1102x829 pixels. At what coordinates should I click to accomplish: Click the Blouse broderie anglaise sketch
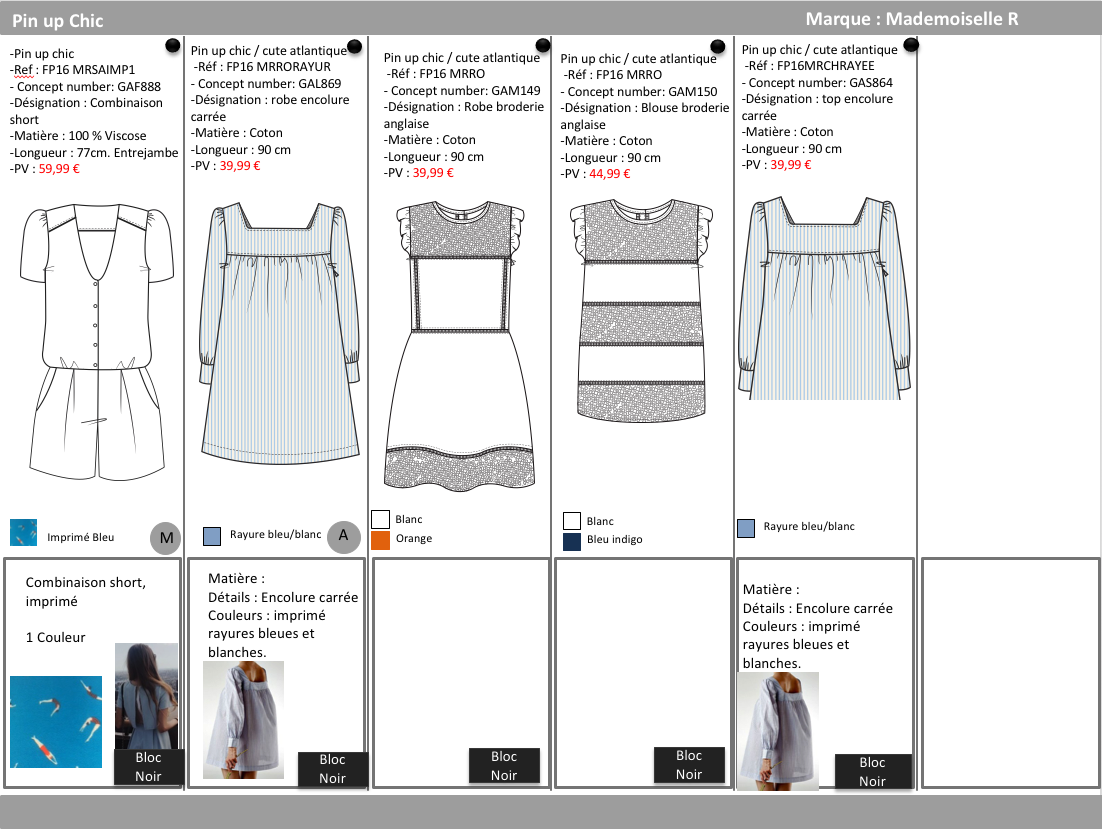pos(641,311)
